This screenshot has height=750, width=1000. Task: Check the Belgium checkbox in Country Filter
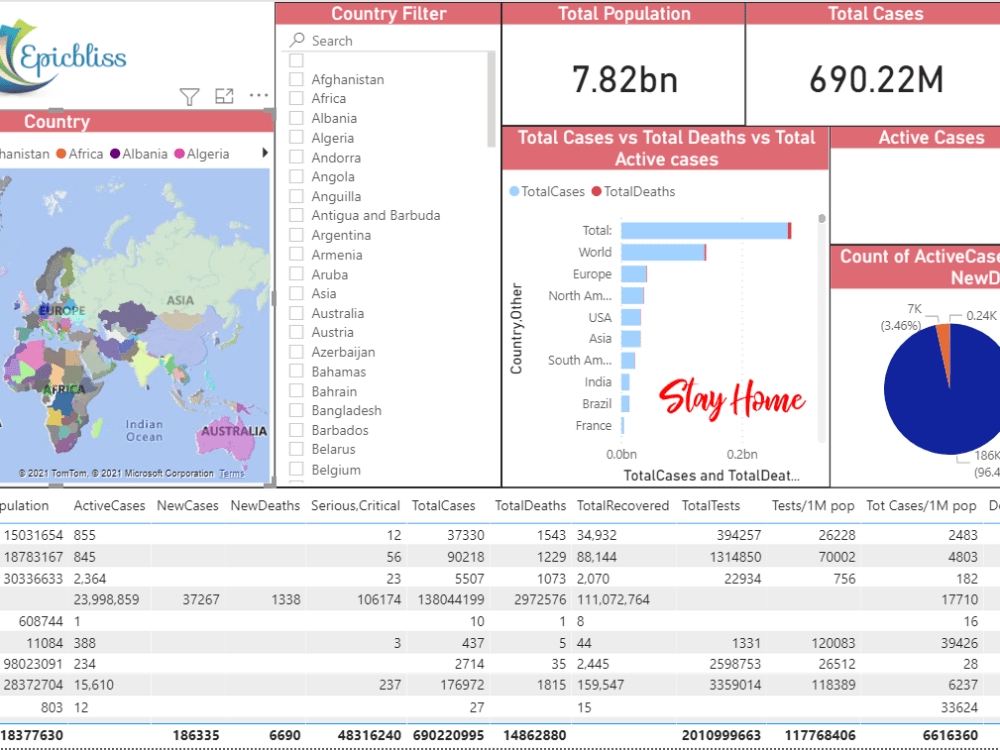click(x=294, y=468)
